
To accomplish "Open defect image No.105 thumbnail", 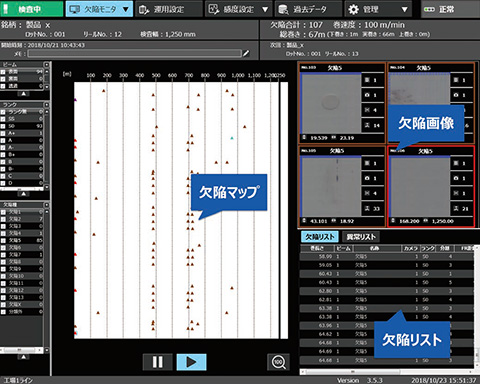I will (x=331, y=187).
